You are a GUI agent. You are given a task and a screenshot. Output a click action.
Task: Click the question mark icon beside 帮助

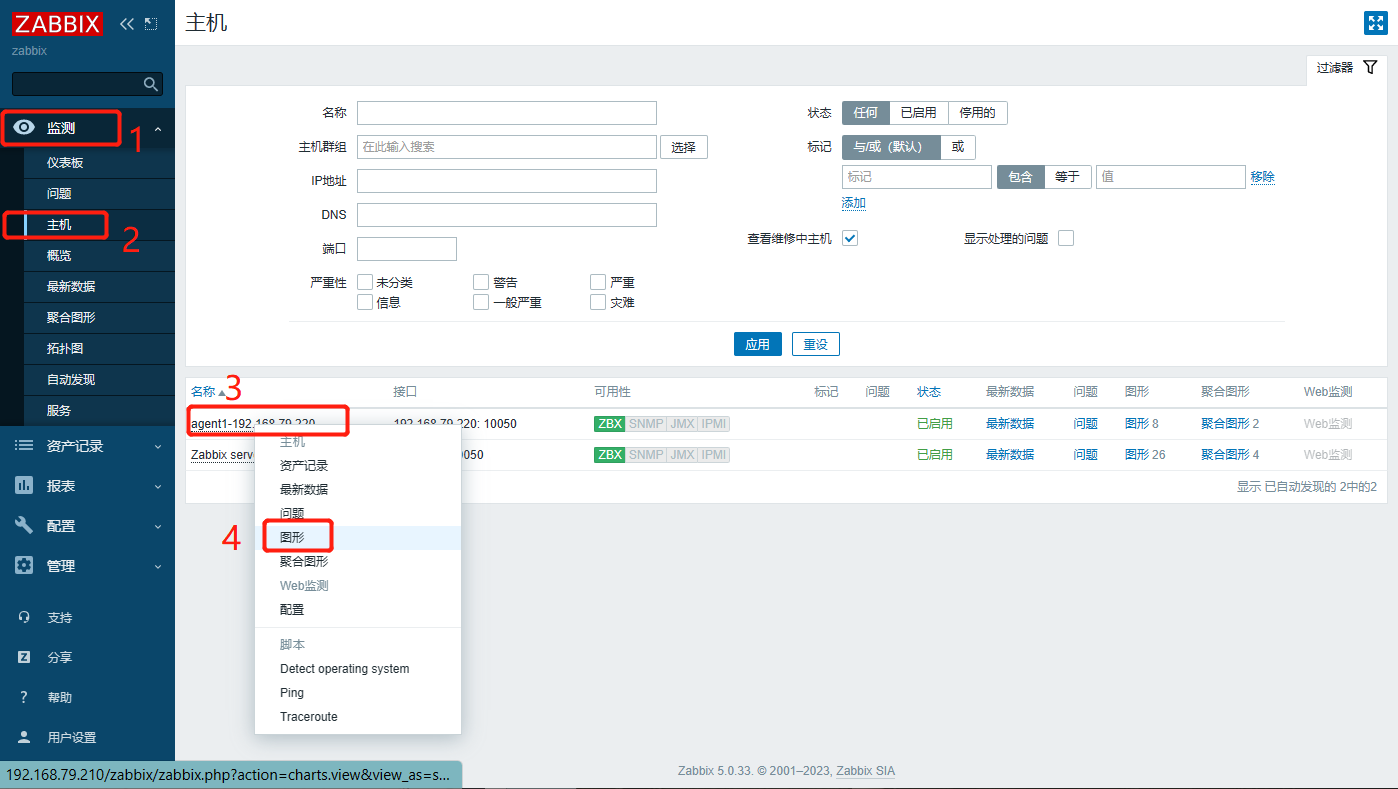tap(24, 698)
